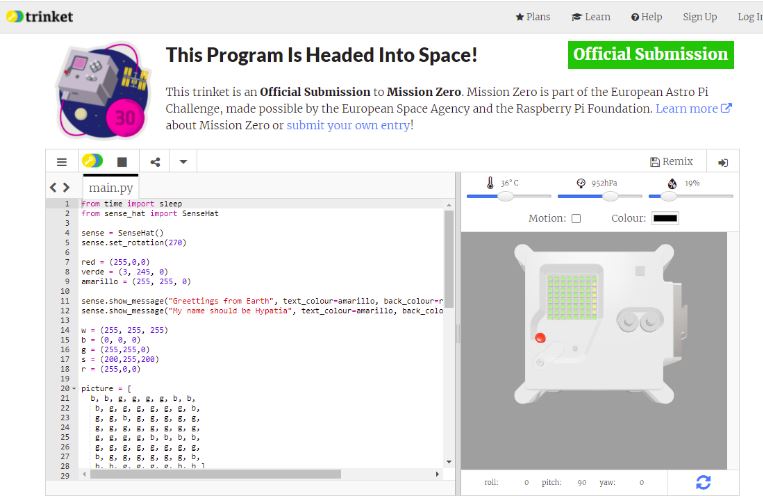Viewport: 763px width, 496px height.
Task: Click the Remix button
Action: point(671,161)
